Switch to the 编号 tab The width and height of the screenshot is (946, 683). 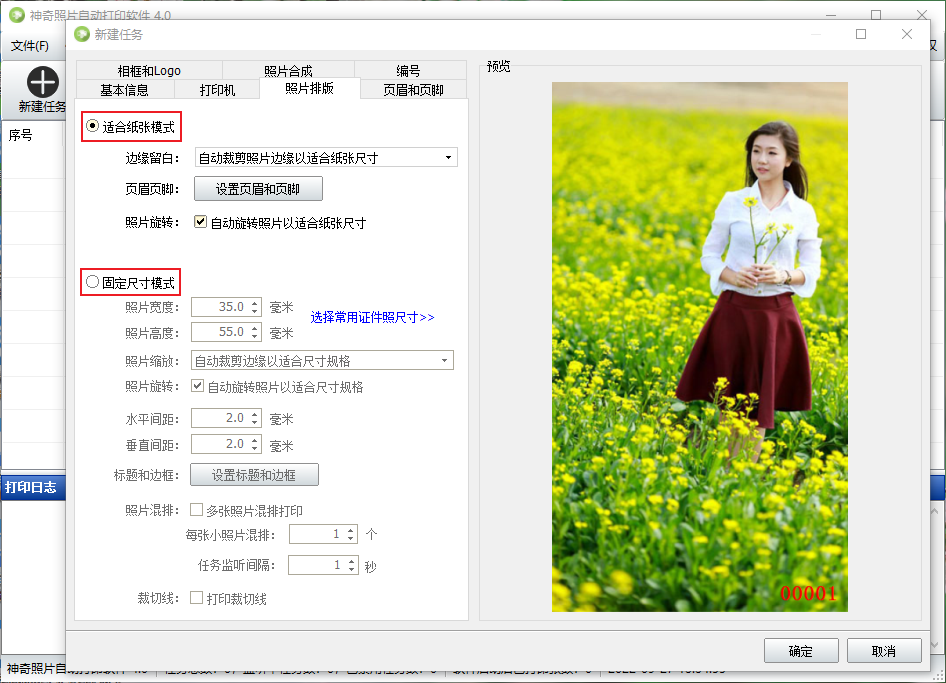(408, 71)
